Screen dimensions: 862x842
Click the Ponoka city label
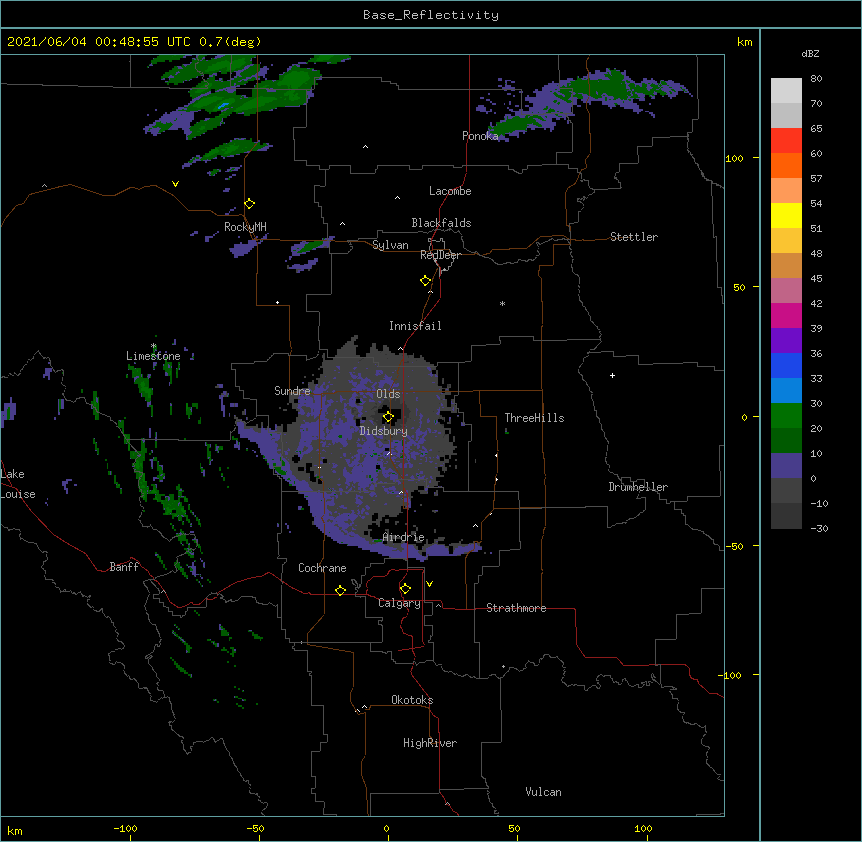pos(480,136)
